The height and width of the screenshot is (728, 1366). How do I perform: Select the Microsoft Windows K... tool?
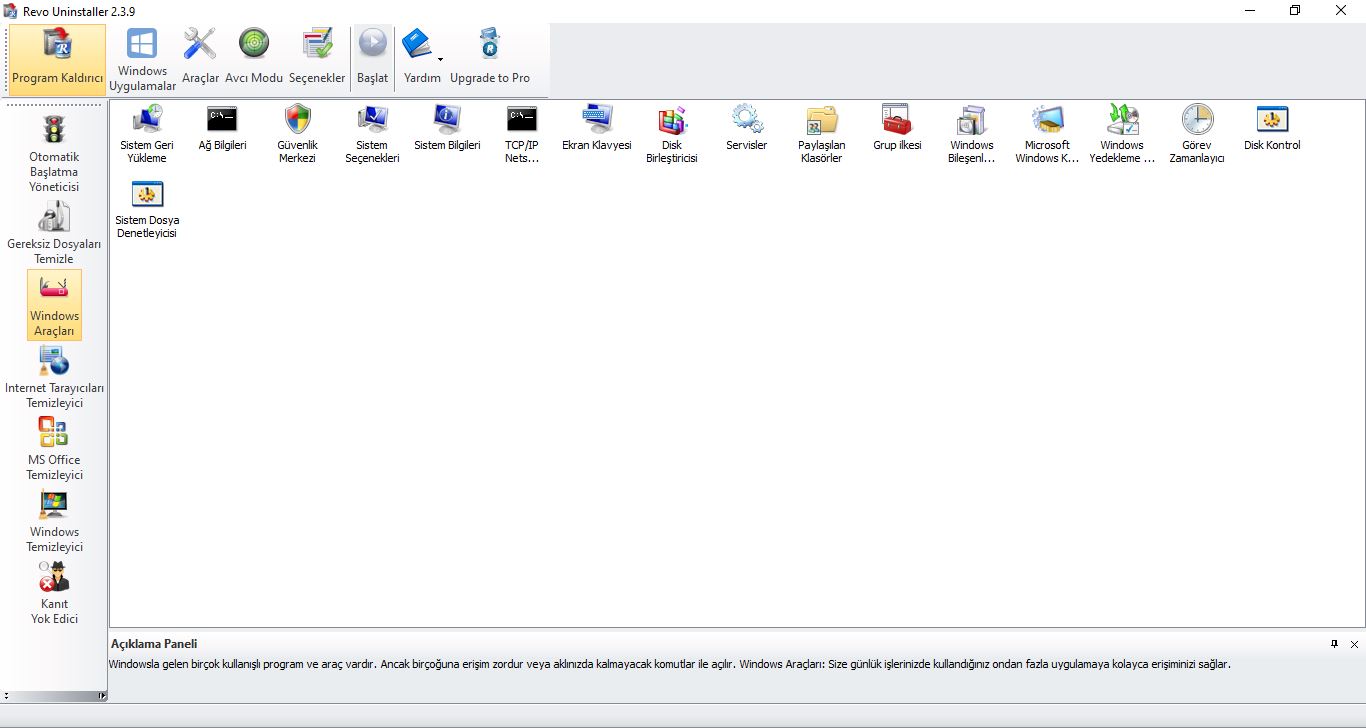[1047, 134]
